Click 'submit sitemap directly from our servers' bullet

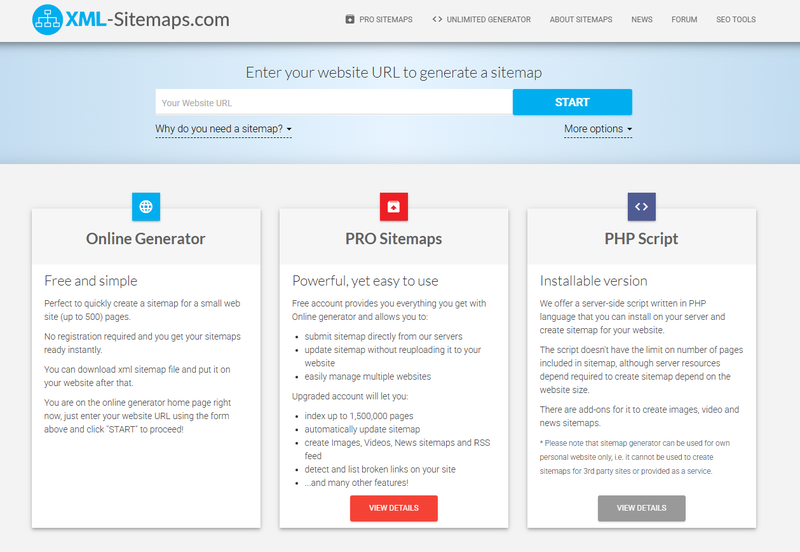383,336
